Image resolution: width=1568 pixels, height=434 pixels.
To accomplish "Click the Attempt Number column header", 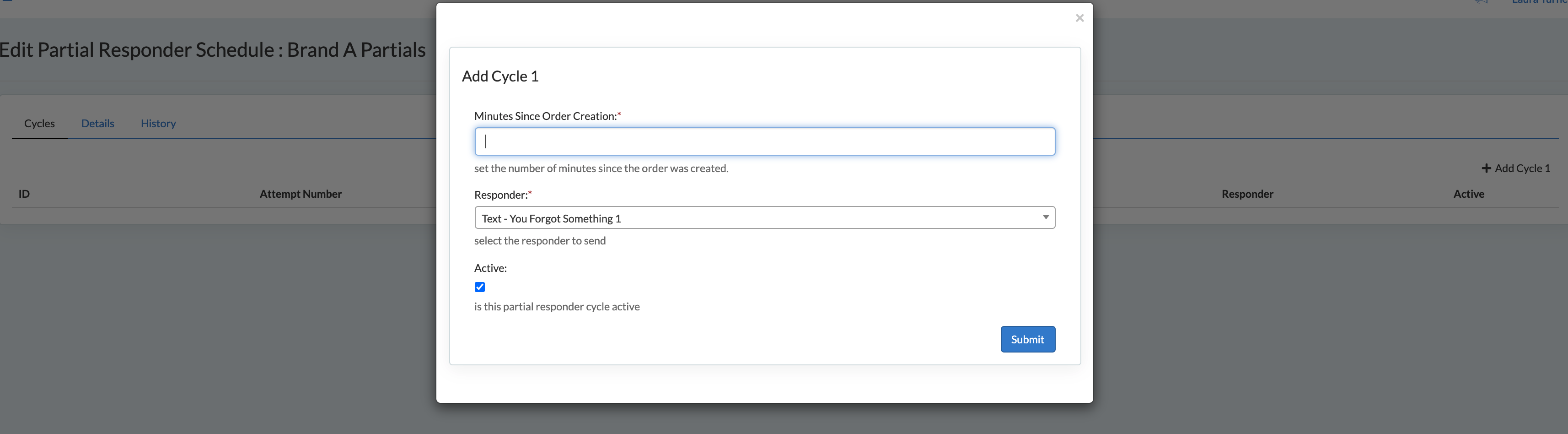I will pyautogui.click(x=301, y=194).
